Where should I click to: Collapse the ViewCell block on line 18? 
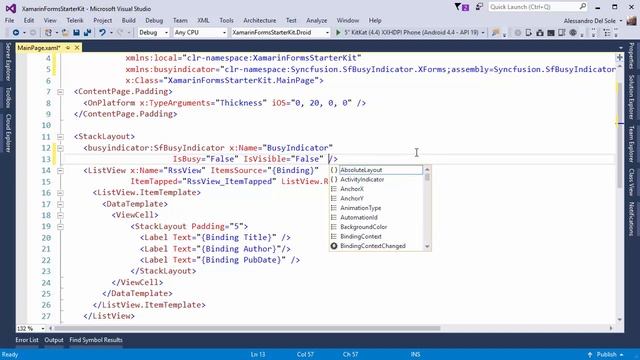point(60,216)
